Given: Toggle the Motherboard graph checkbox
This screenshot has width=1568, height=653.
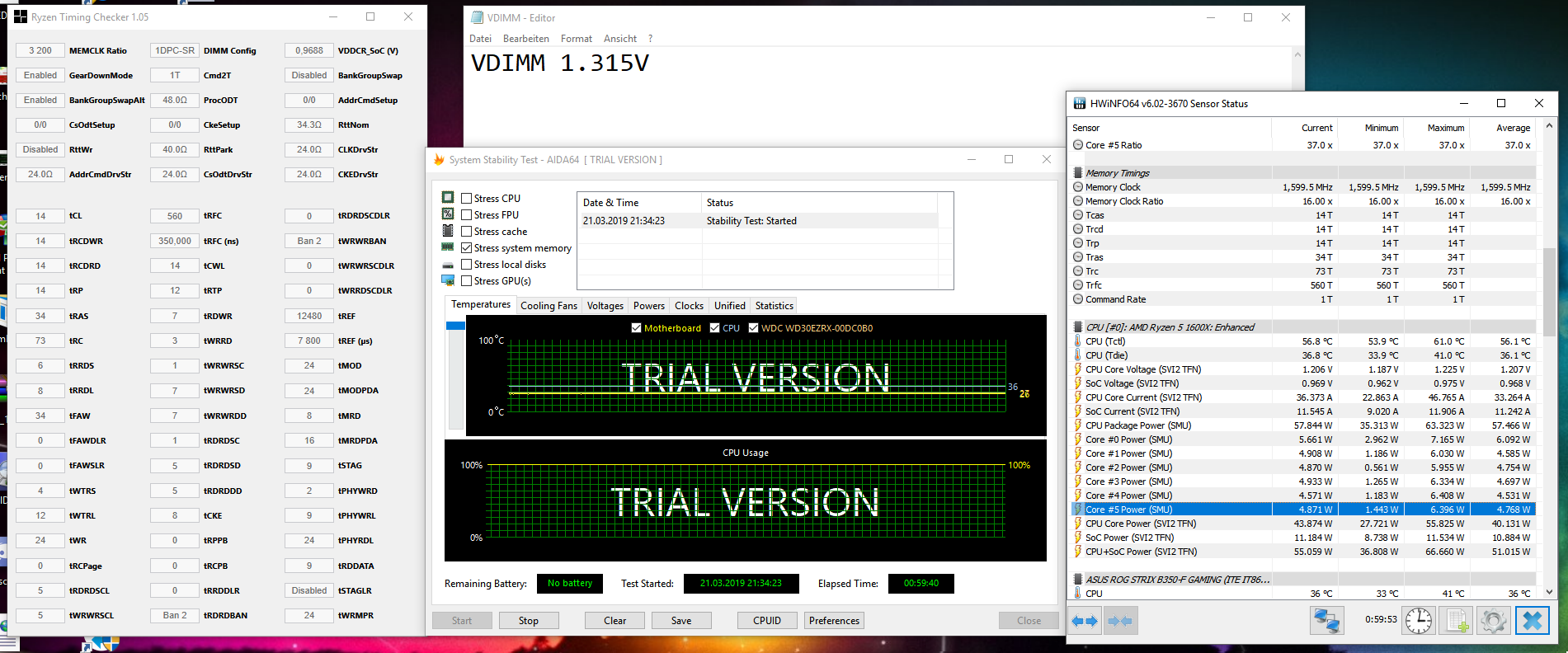Looking at the screenshot, I should 636,327.
